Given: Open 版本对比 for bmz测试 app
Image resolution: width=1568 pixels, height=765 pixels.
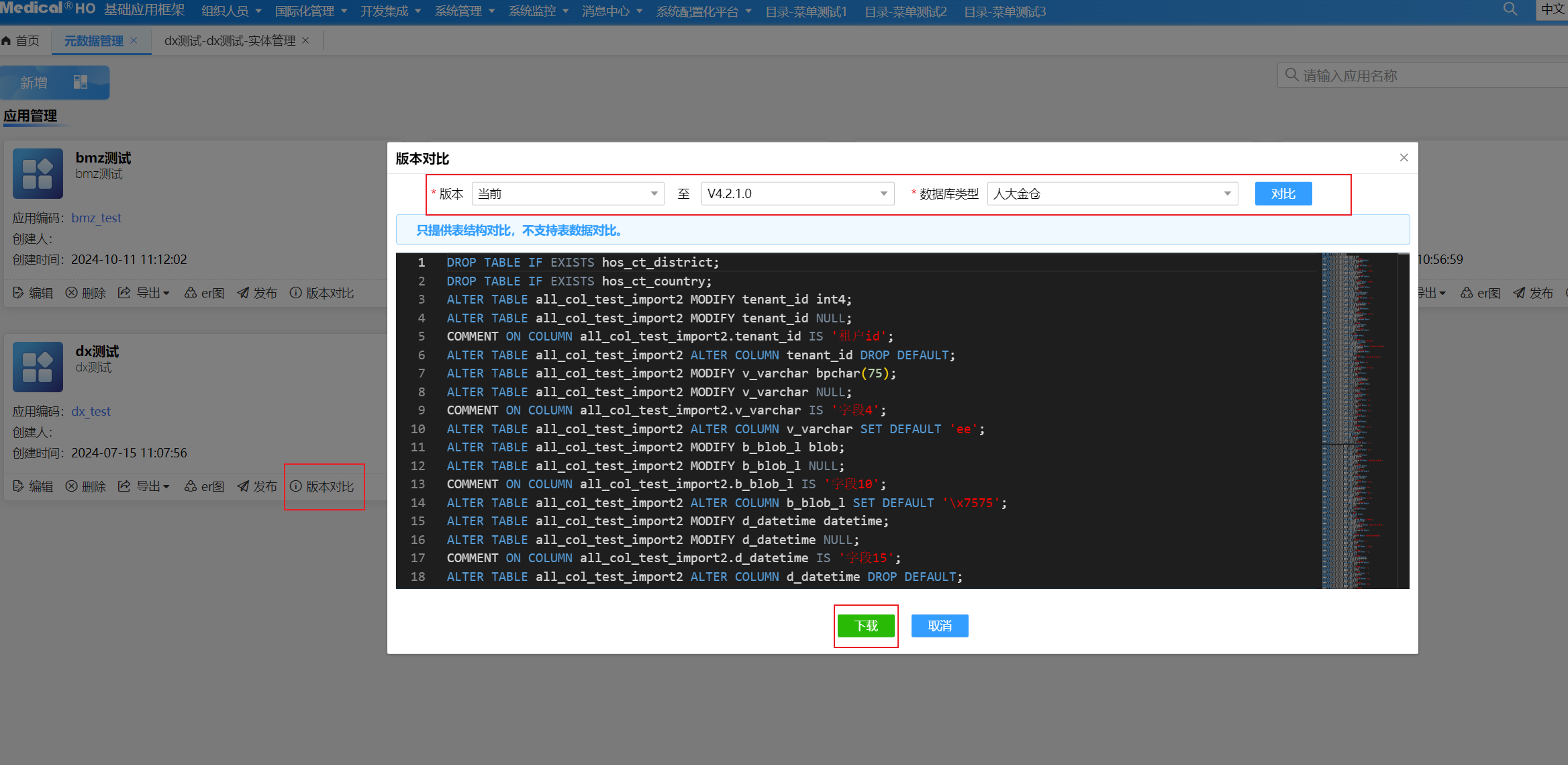Looking at the screenshot, I should [322, 293].
